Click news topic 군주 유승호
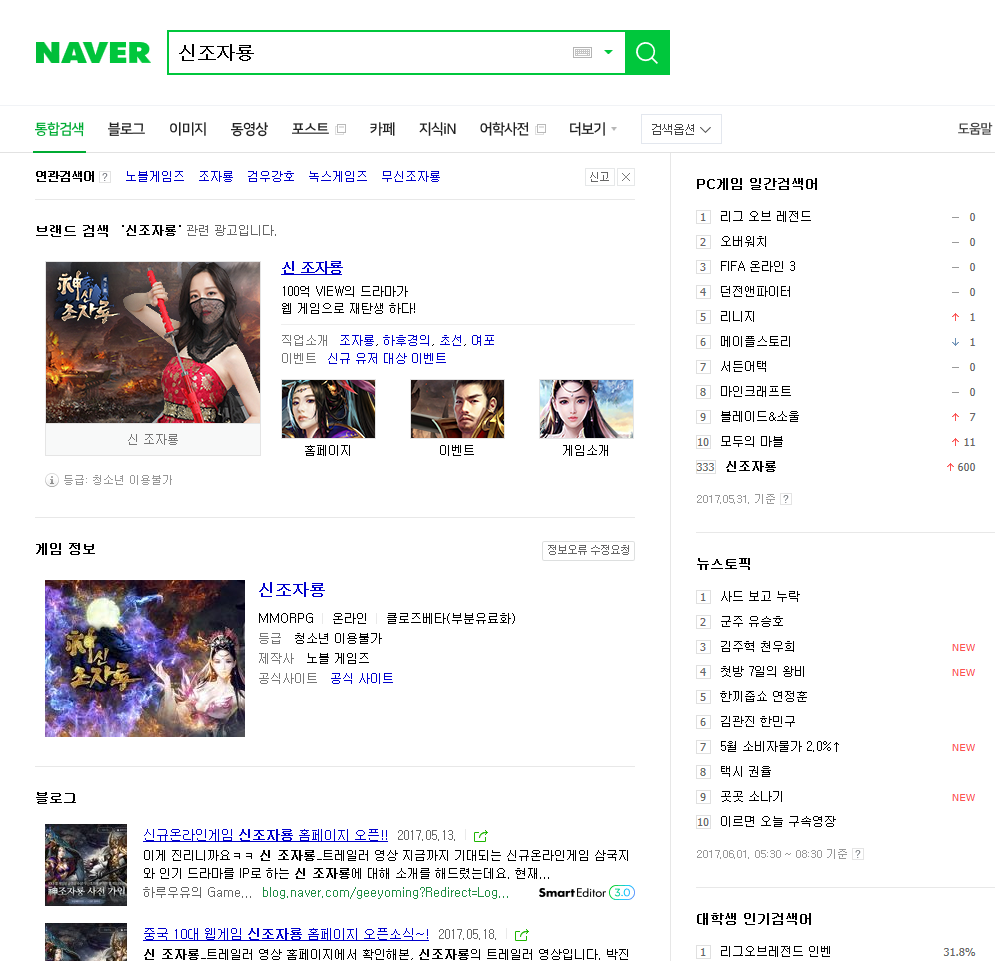 tap(752, 621)
